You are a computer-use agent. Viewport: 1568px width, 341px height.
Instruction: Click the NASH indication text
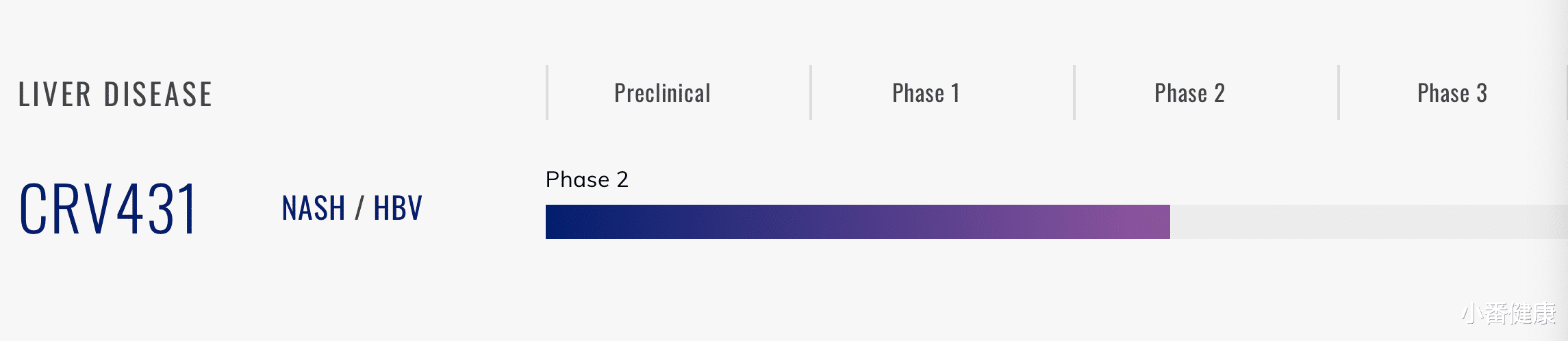pos(314,208)
